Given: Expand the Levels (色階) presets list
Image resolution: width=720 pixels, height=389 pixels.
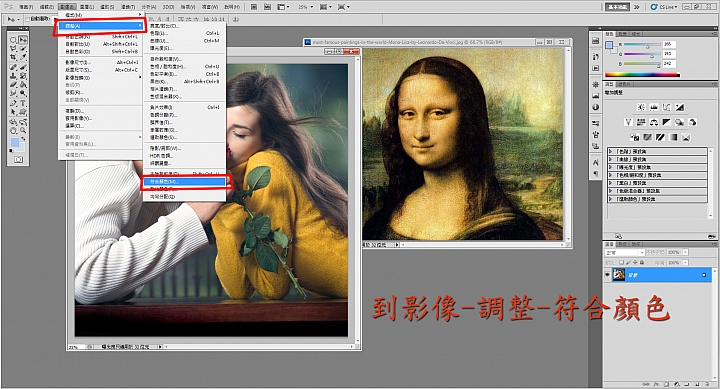Looking at the screenshot, I should click(610, 152).
